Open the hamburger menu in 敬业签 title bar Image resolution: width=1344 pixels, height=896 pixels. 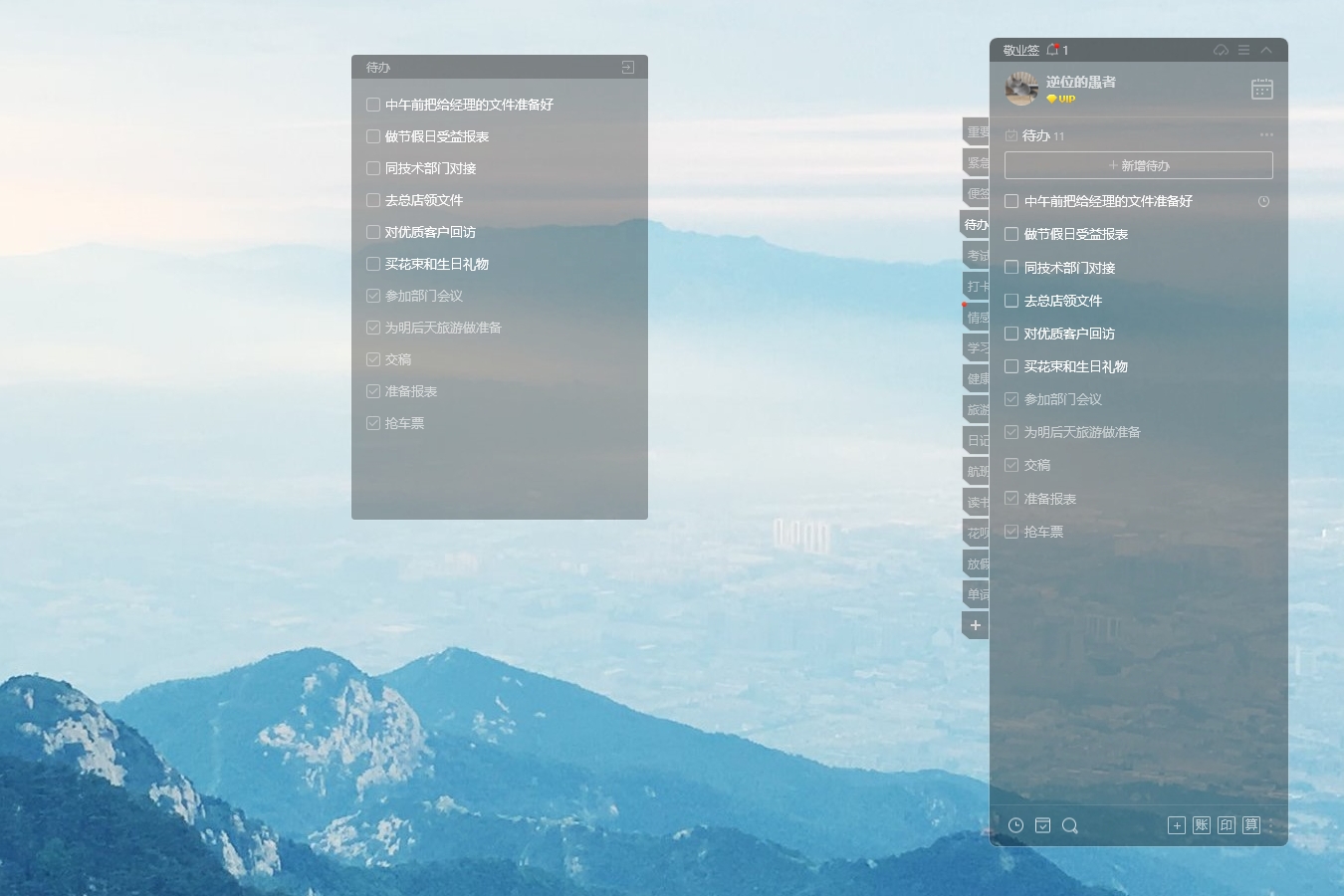click(x=1243, y=50)
